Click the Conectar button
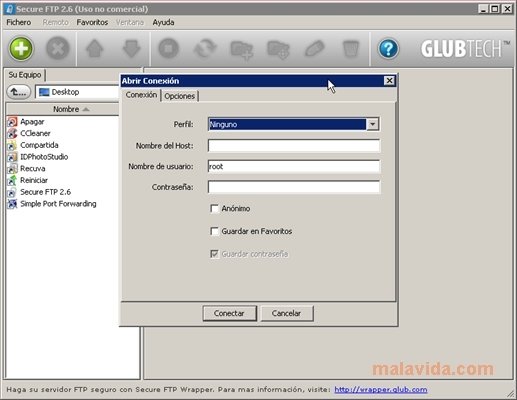This screenshot has height=400, width=517. [229, 313]
